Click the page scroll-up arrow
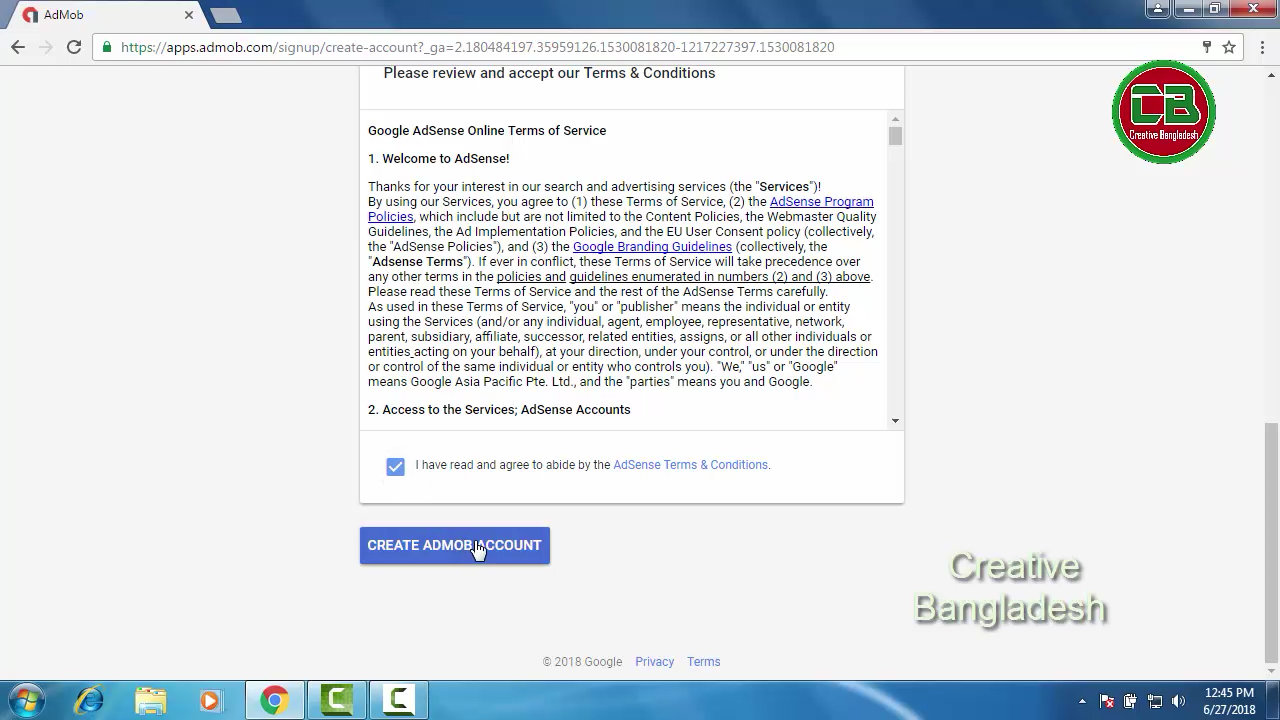1280x720 pixels. pyautogui.click(x=1272, y=74)
